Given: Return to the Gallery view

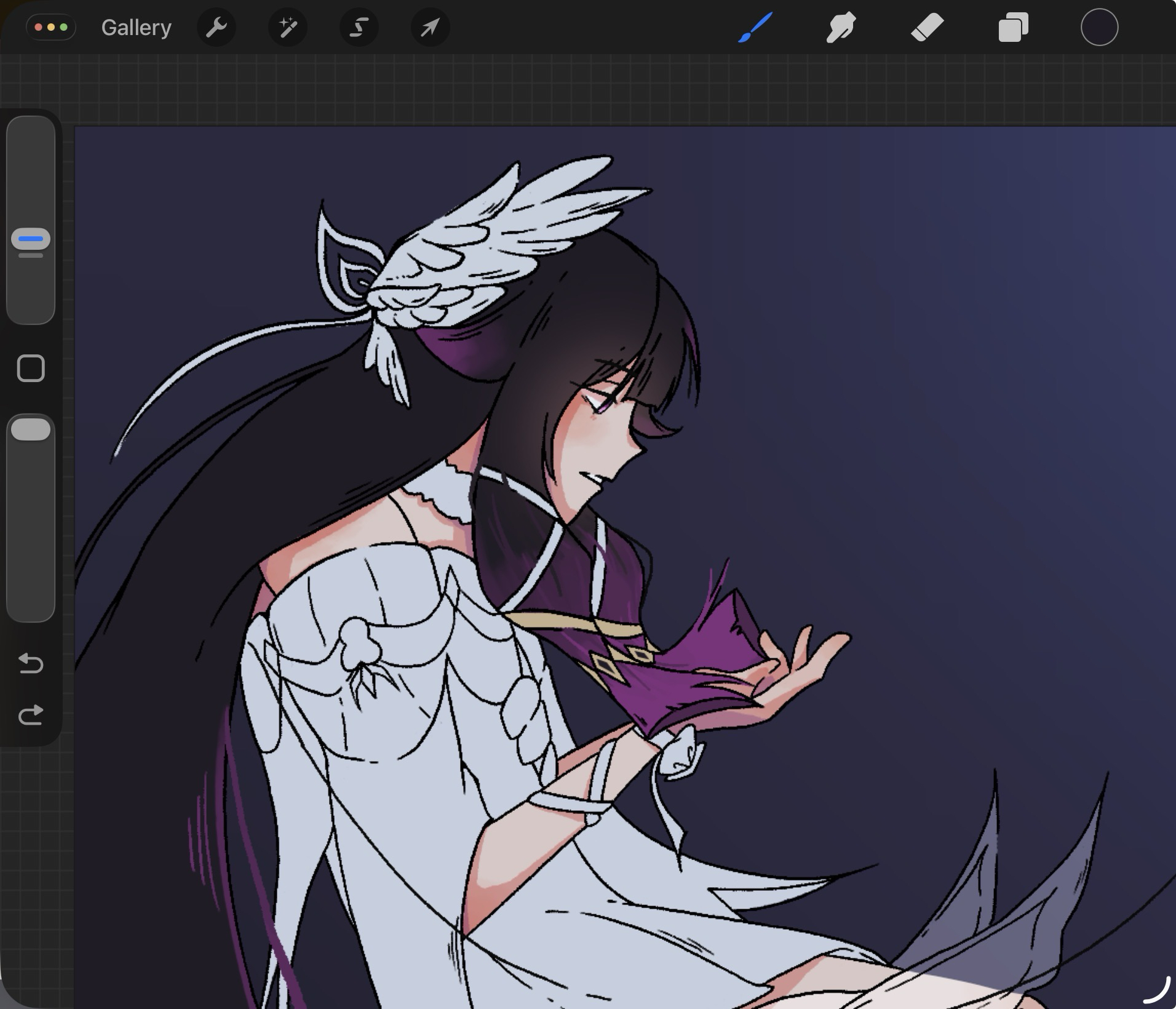Looking at the screenshot, I should (136, 28).
